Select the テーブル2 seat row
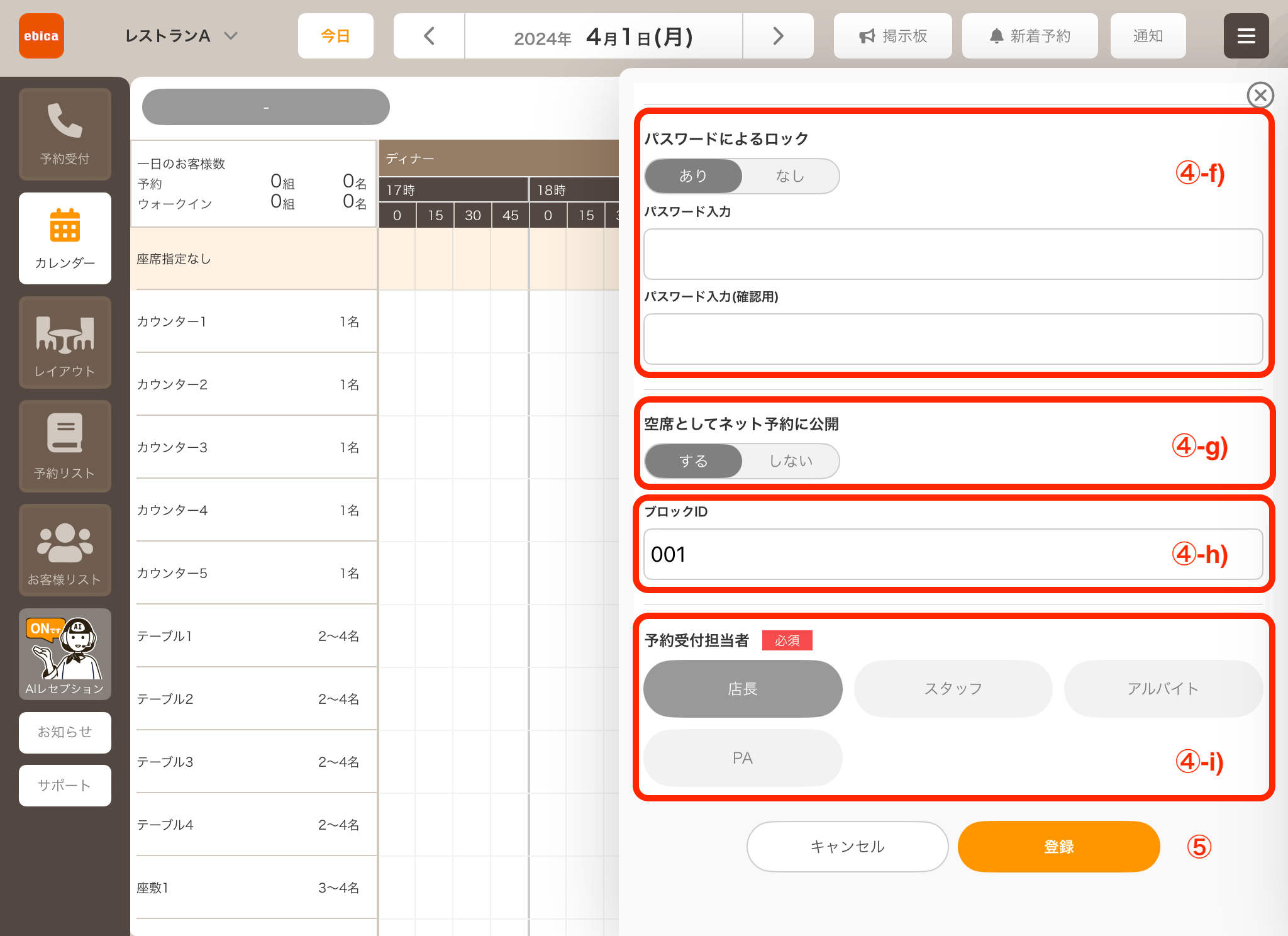This screenshot has width=1288, height=936. [253, 699]
